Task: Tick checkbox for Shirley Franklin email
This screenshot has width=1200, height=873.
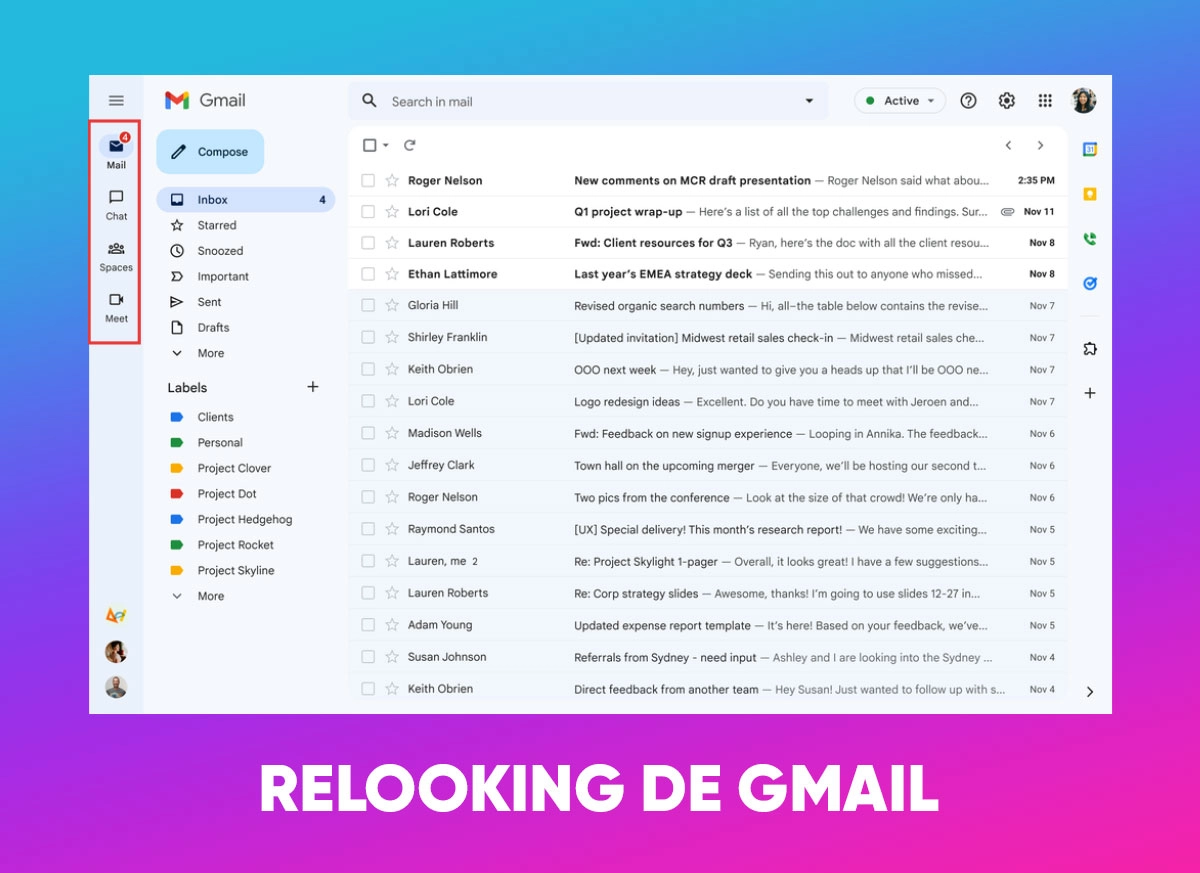Action: coord(368,338)
